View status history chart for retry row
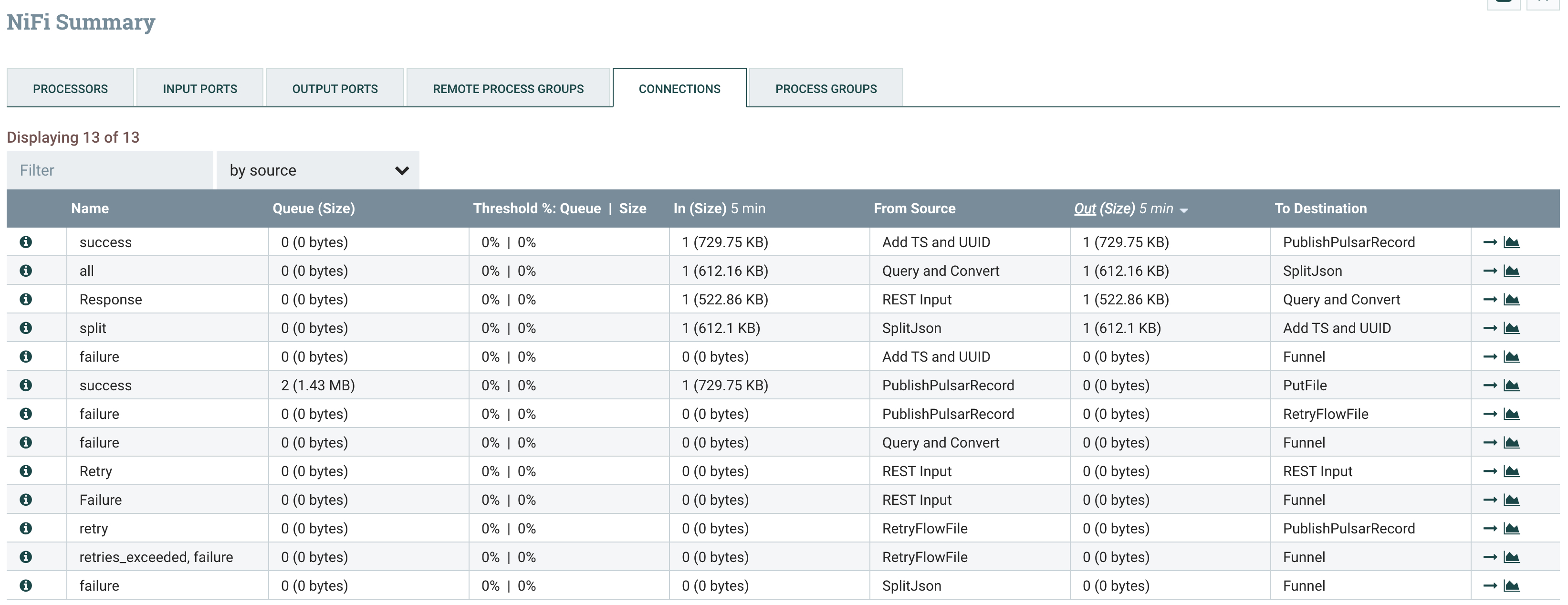1568x605 pixels. pyautogui.click(x=1511, y=528)
